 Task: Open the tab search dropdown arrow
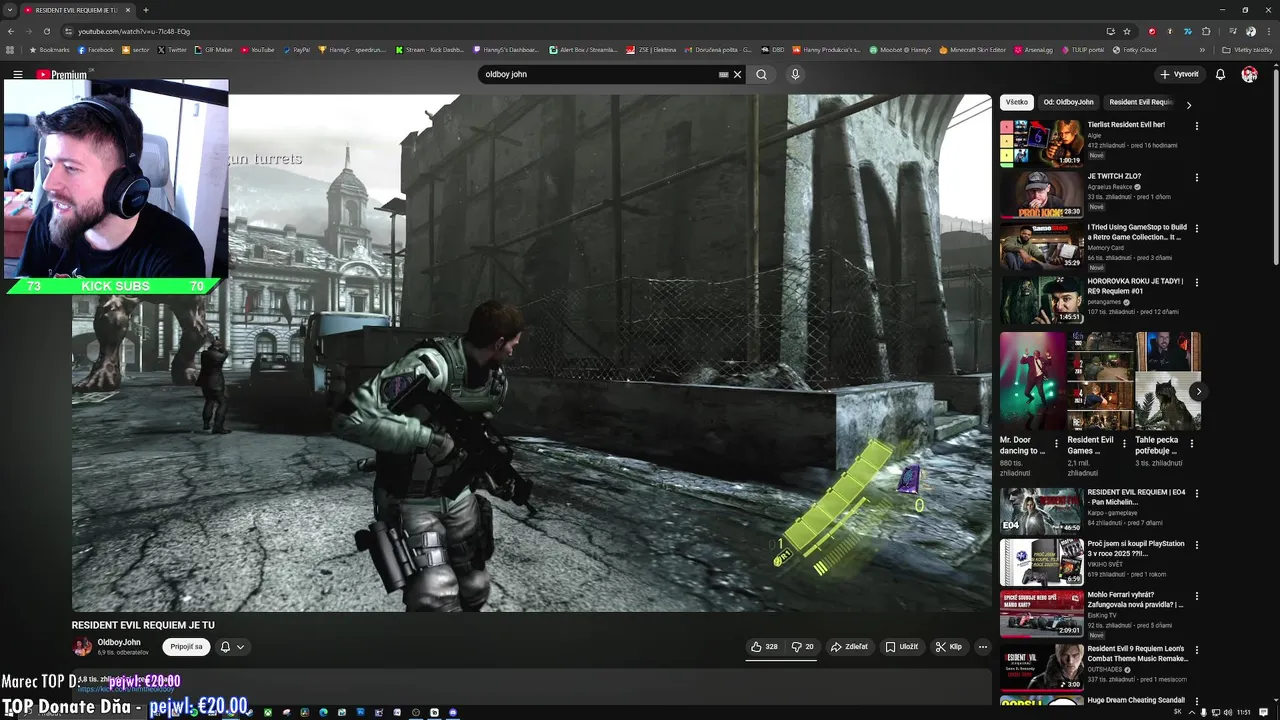click(x=9, y=10)
